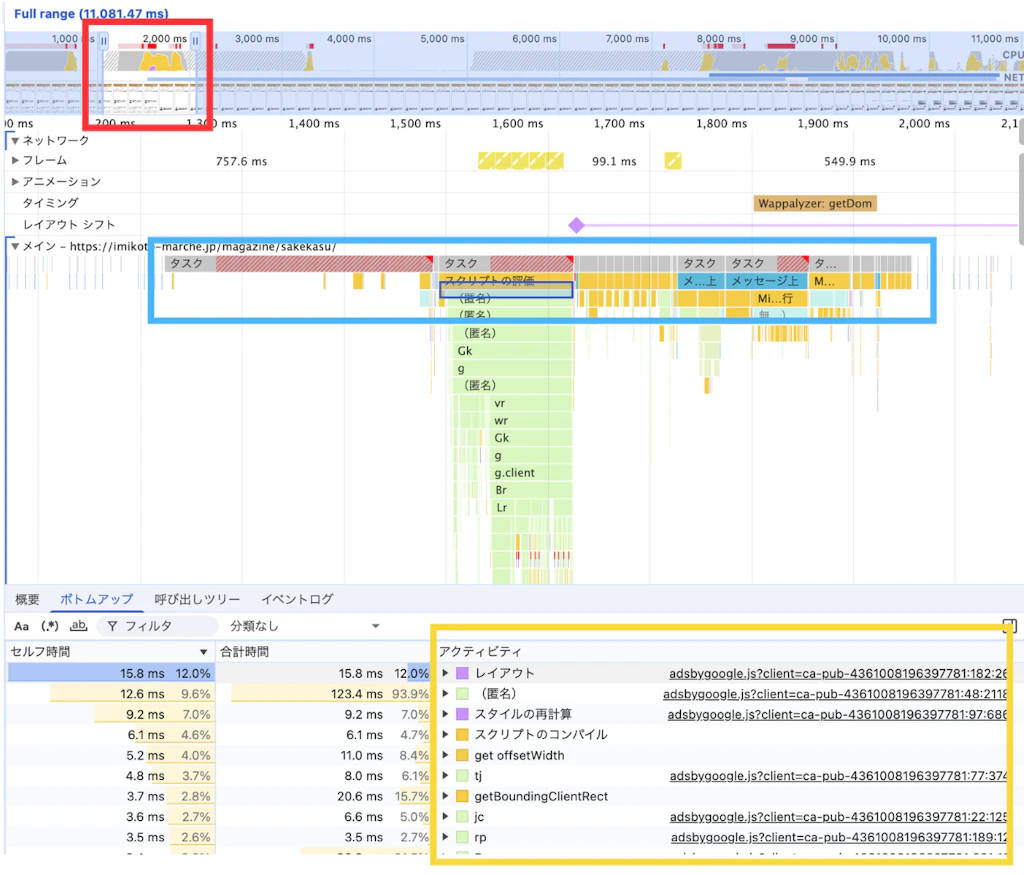Expand the rp activity row
The height and width of the screenshot is (875, 1024).
tap(445, 837)
